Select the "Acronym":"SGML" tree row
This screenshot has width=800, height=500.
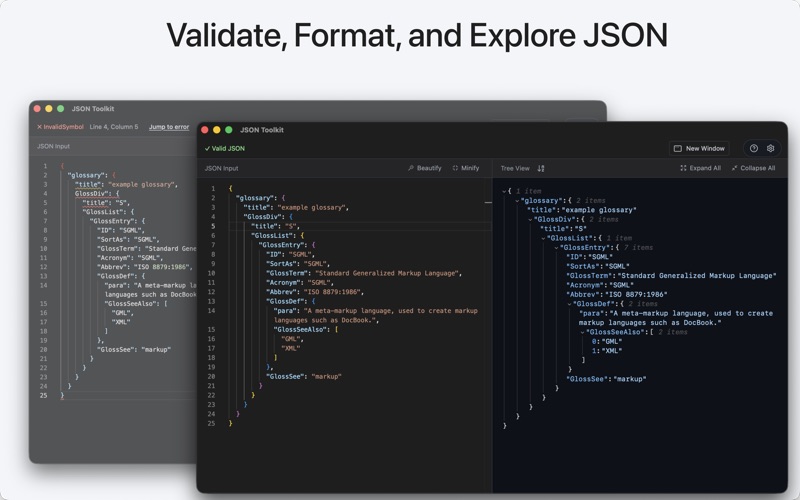(600, 285)
